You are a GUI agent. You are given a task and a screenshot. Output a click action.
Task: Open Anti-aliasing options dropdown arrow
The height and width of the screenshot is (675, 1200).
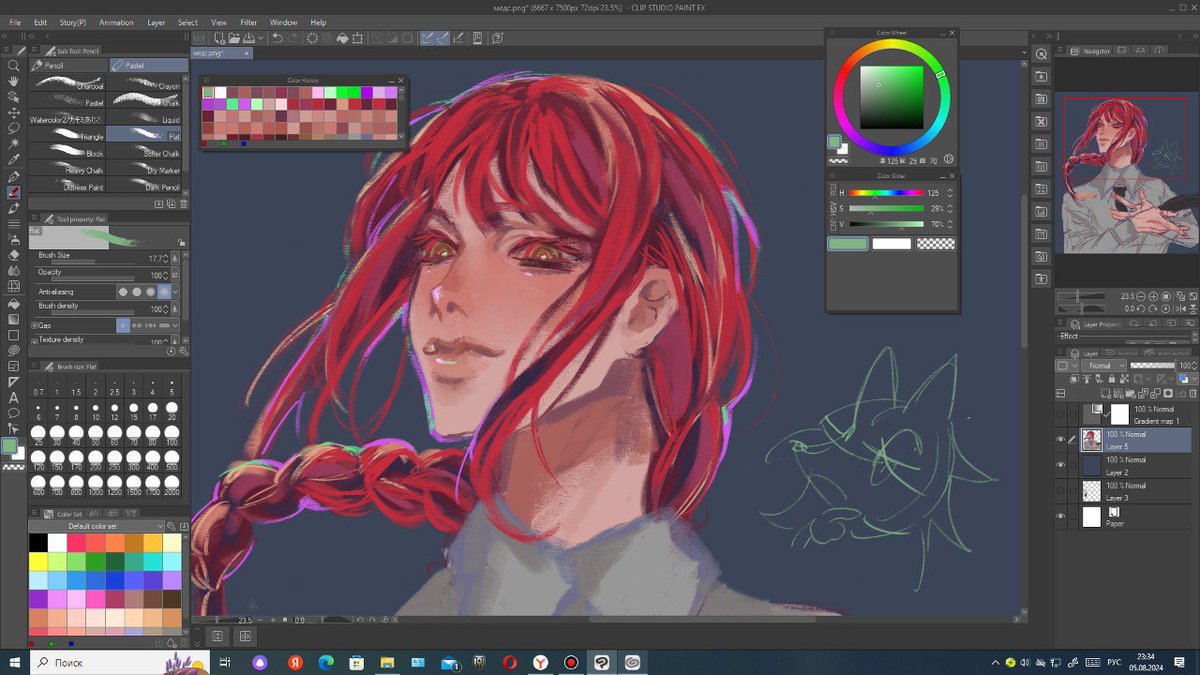click(176, 292)
